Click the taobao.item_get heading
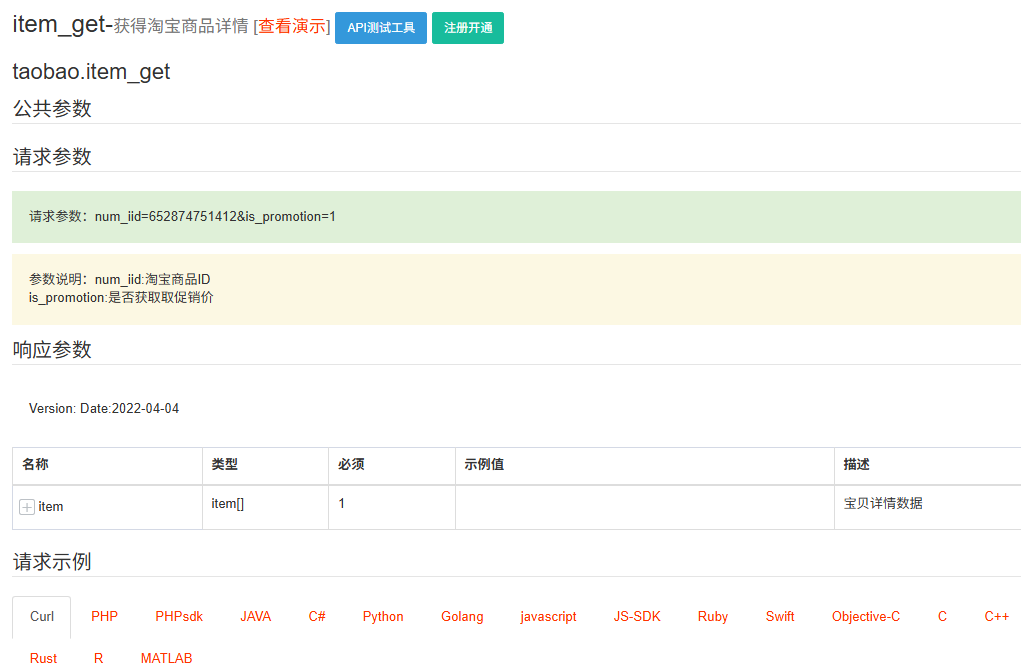 (91, 72)
